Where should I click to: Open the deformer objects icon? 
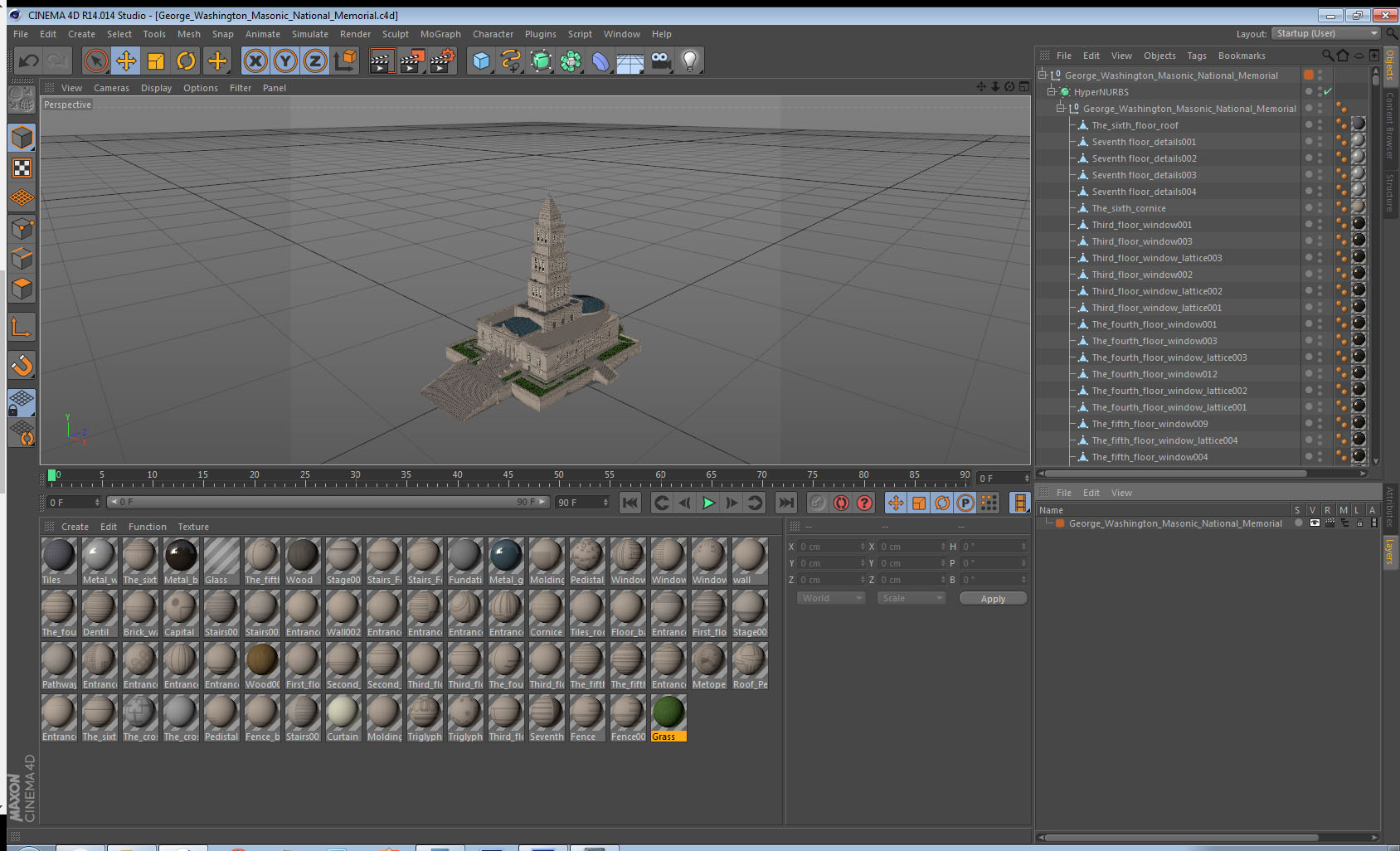coord(600,61)
